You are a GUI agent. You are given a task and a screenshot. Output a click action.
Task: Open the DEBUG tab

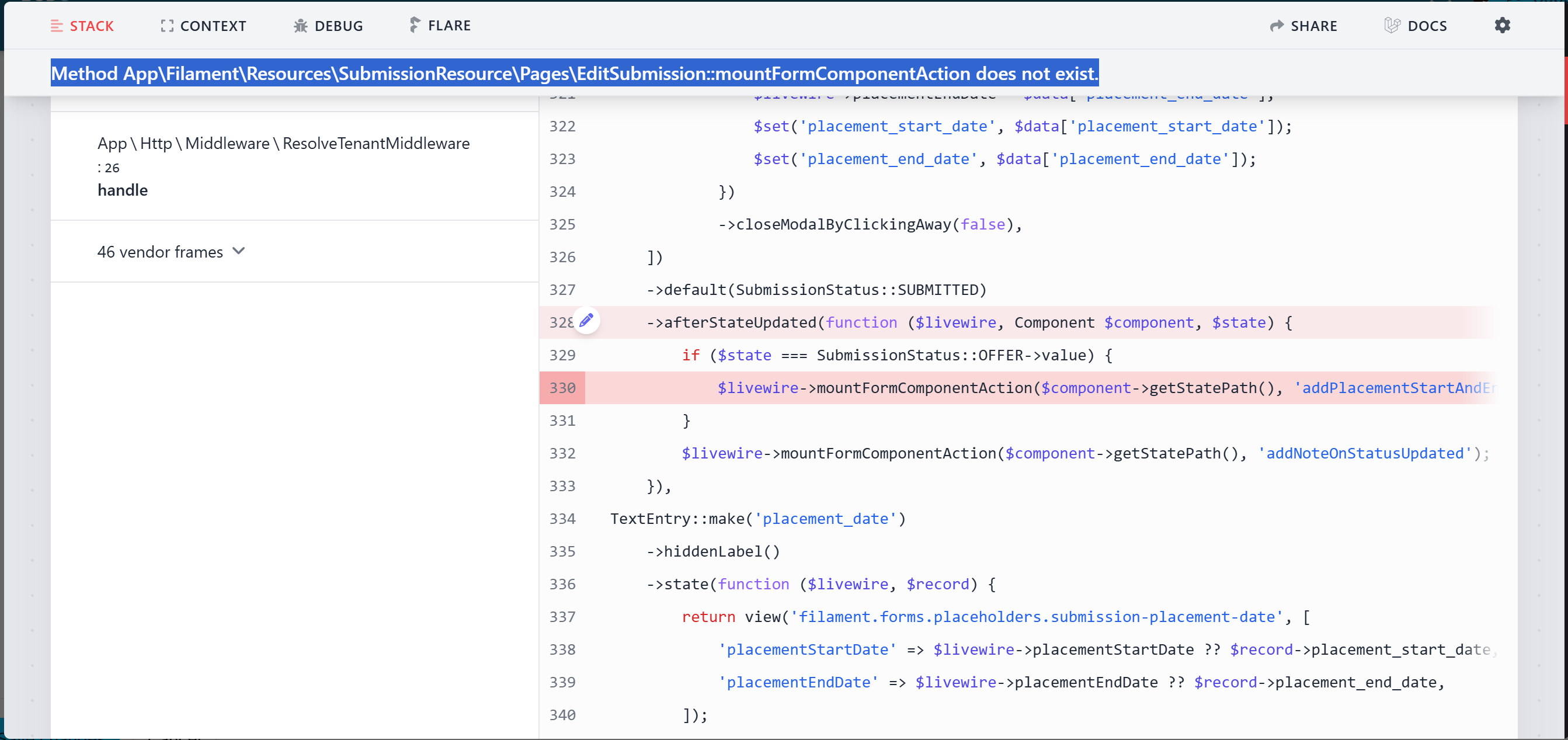[x=339, y=26]
